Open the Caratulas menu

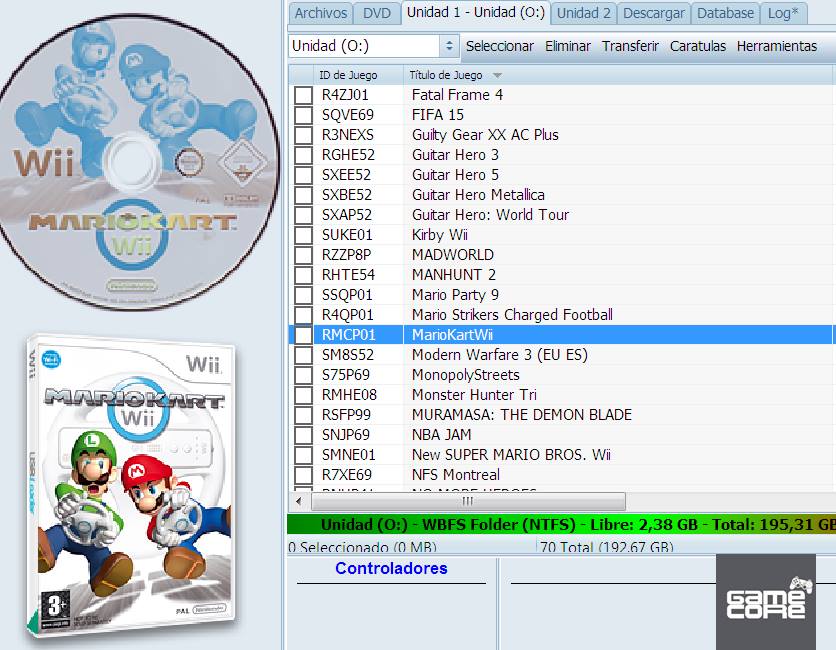(697, 46)
